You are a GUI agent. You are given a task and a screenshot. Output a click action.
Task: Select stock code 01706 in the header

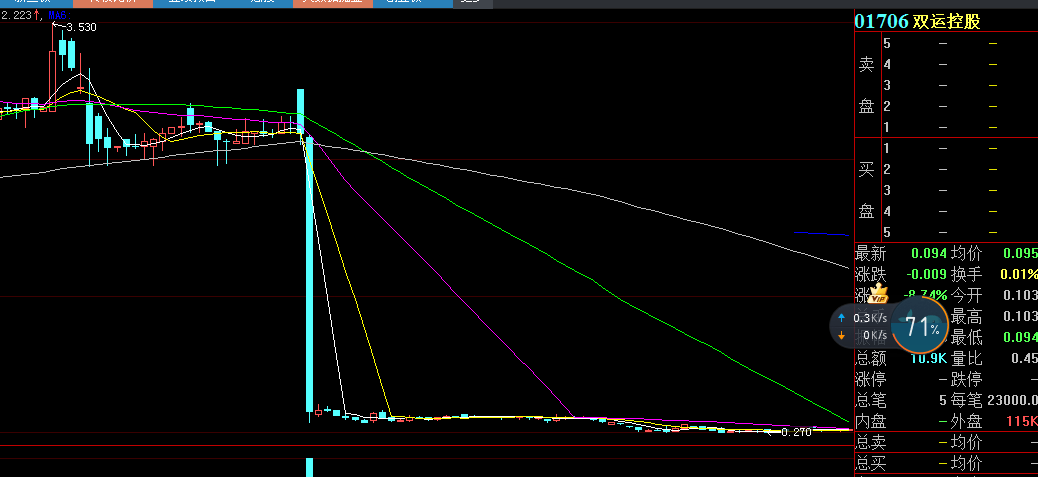click(x=881, y=21)
